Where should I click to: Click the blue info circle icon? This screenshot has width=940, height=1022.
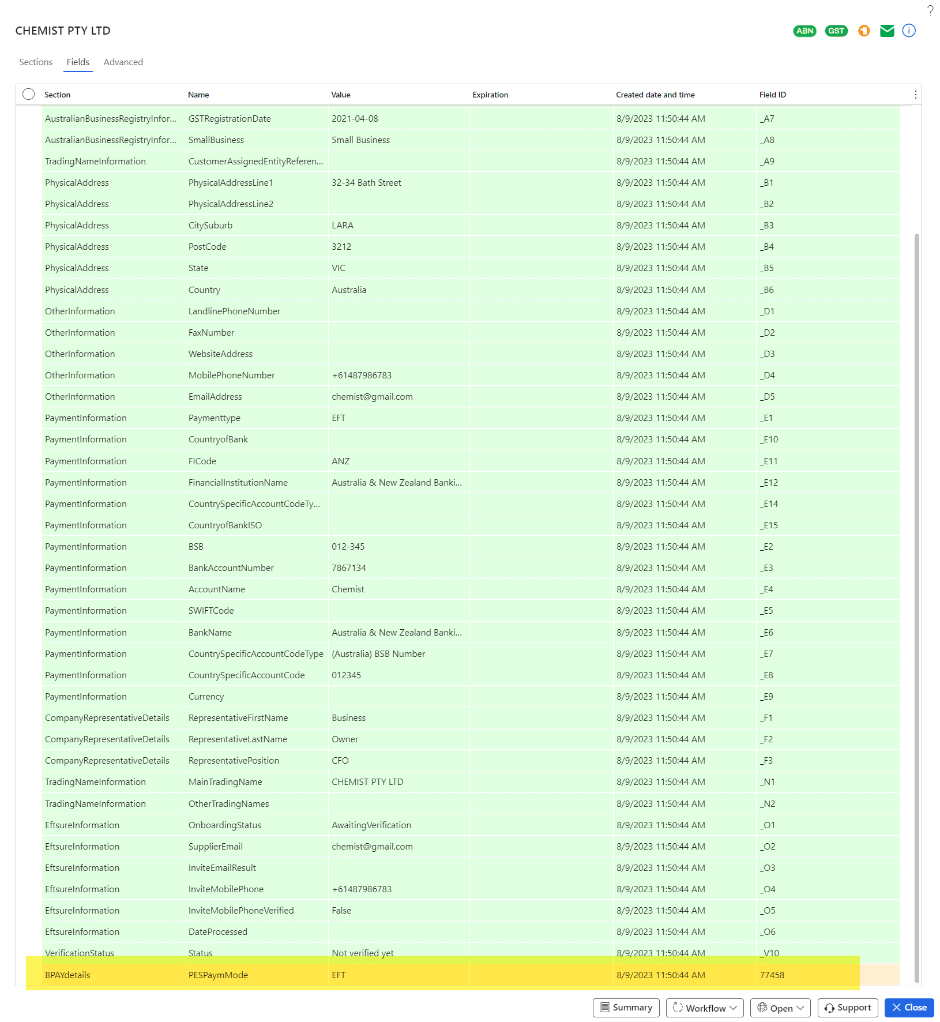pos(909,31)
